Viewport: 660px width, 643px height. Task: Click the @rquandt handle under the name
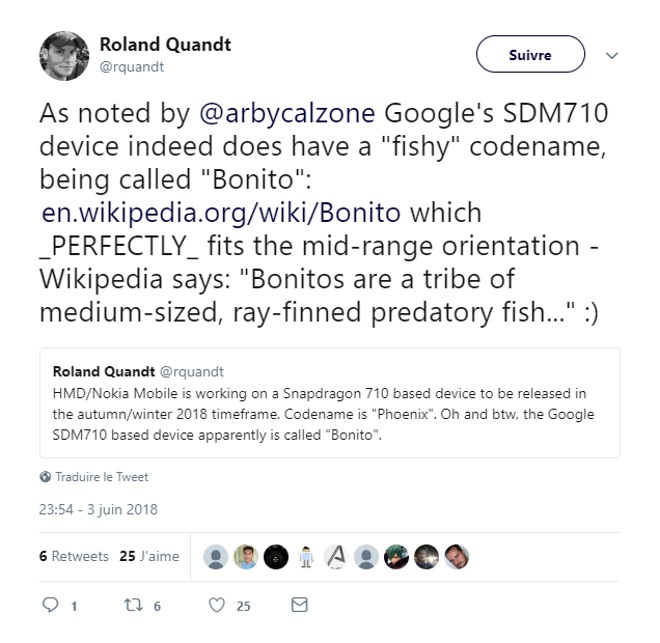[132, 67]
